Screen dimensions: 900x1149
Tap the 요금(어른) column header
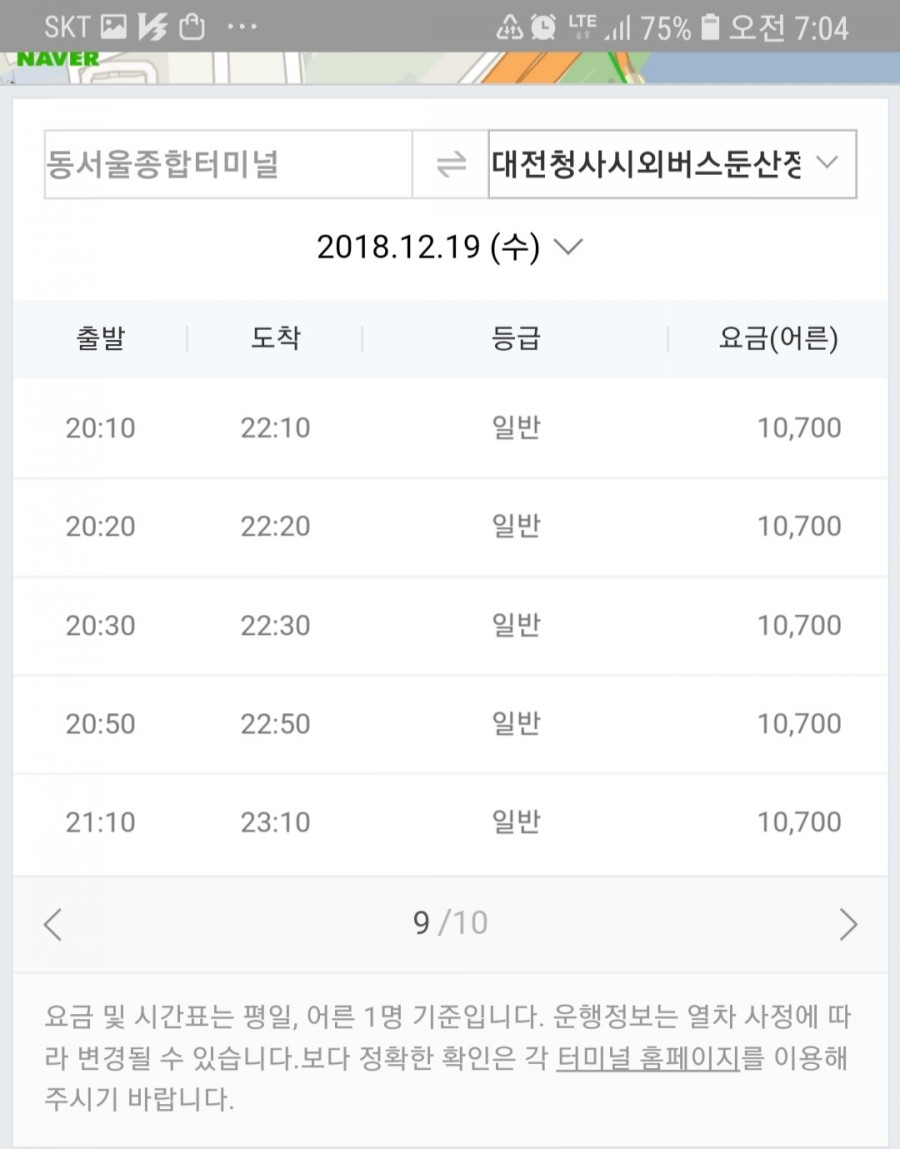pos(778,339)
